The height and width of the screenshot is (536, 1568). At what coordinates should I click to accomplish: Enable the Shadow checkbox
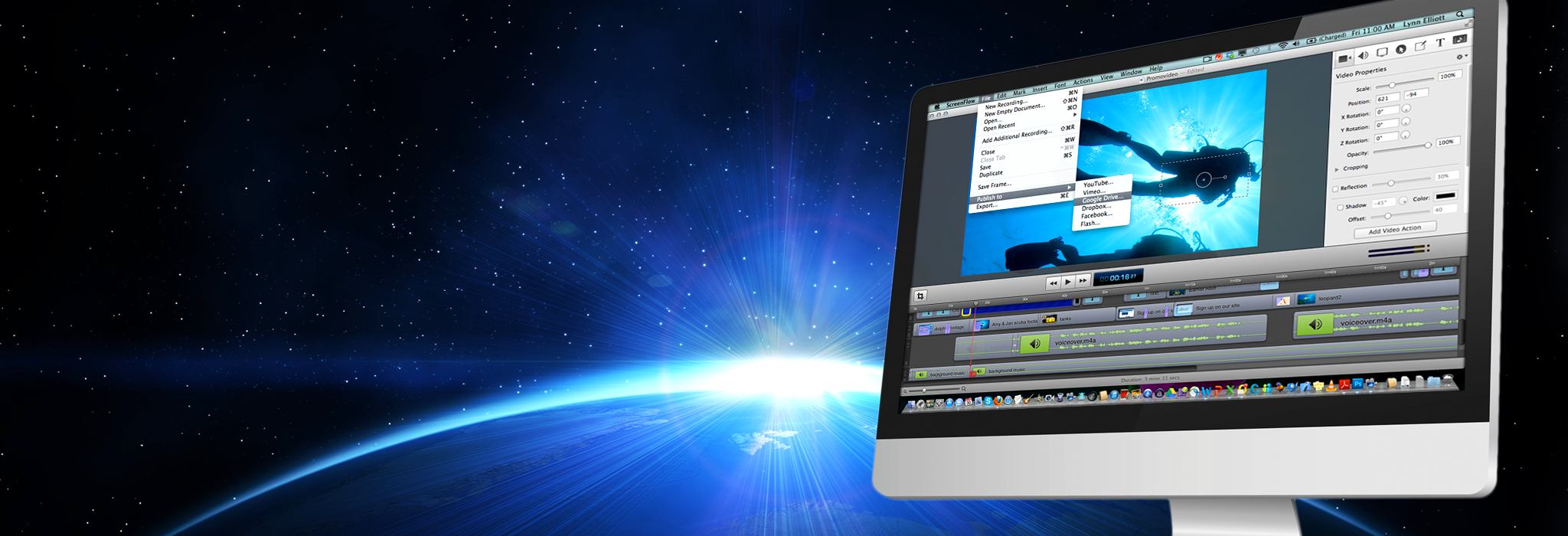coord(1340,208)
